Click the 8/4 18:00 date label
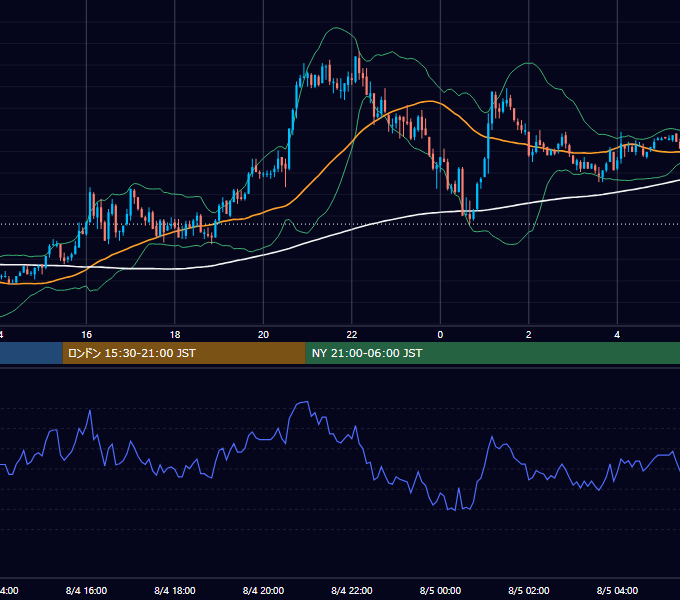 tap(175, 590)
